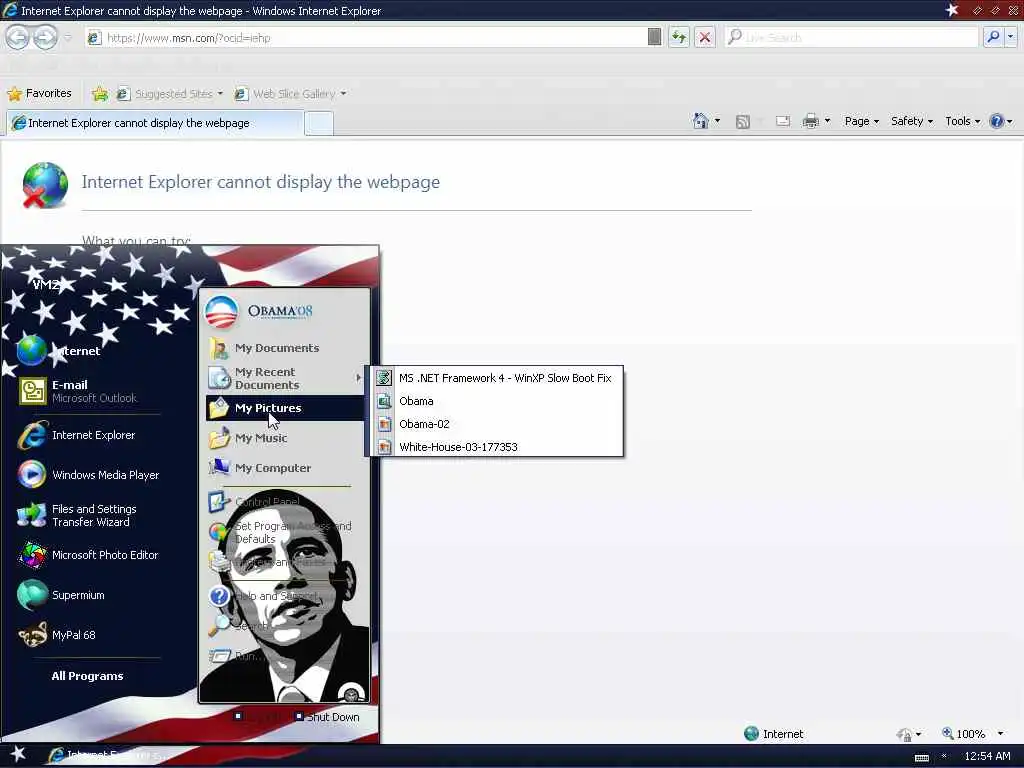Open a new blank tab
Screen dimensions: 1024x768
[319, 123]
